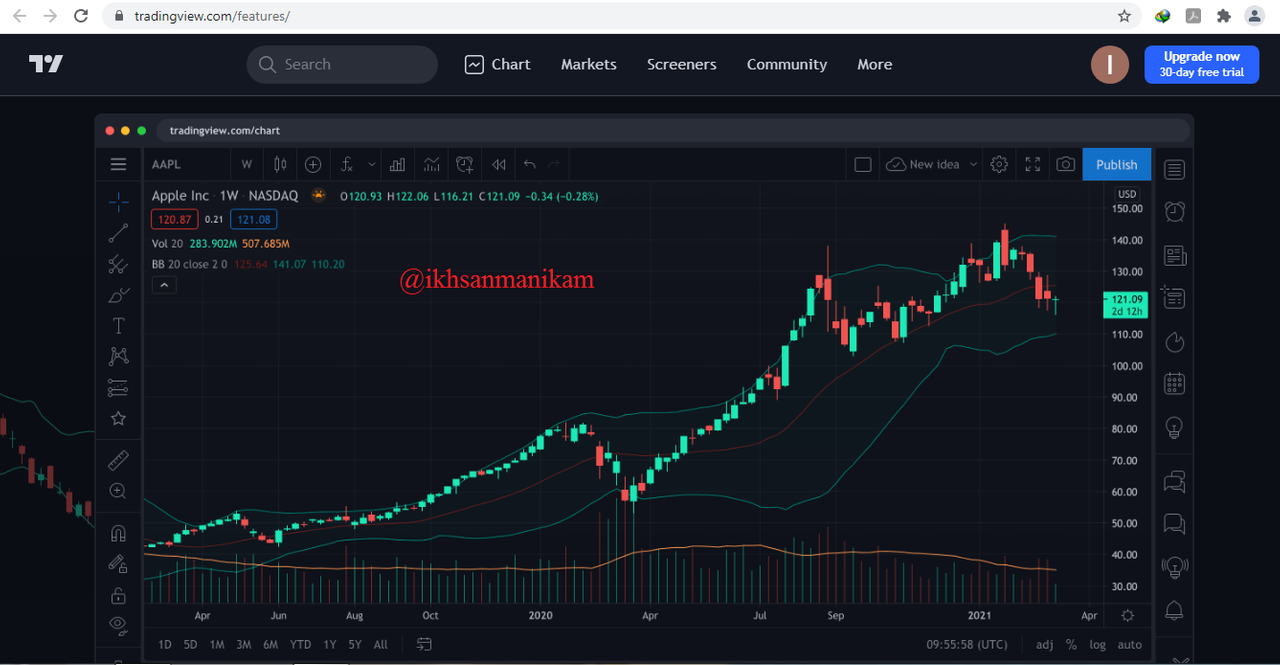This screenshot has width=1280, height=665.
Task: Select the YTD time range
Action: (300, 644)
